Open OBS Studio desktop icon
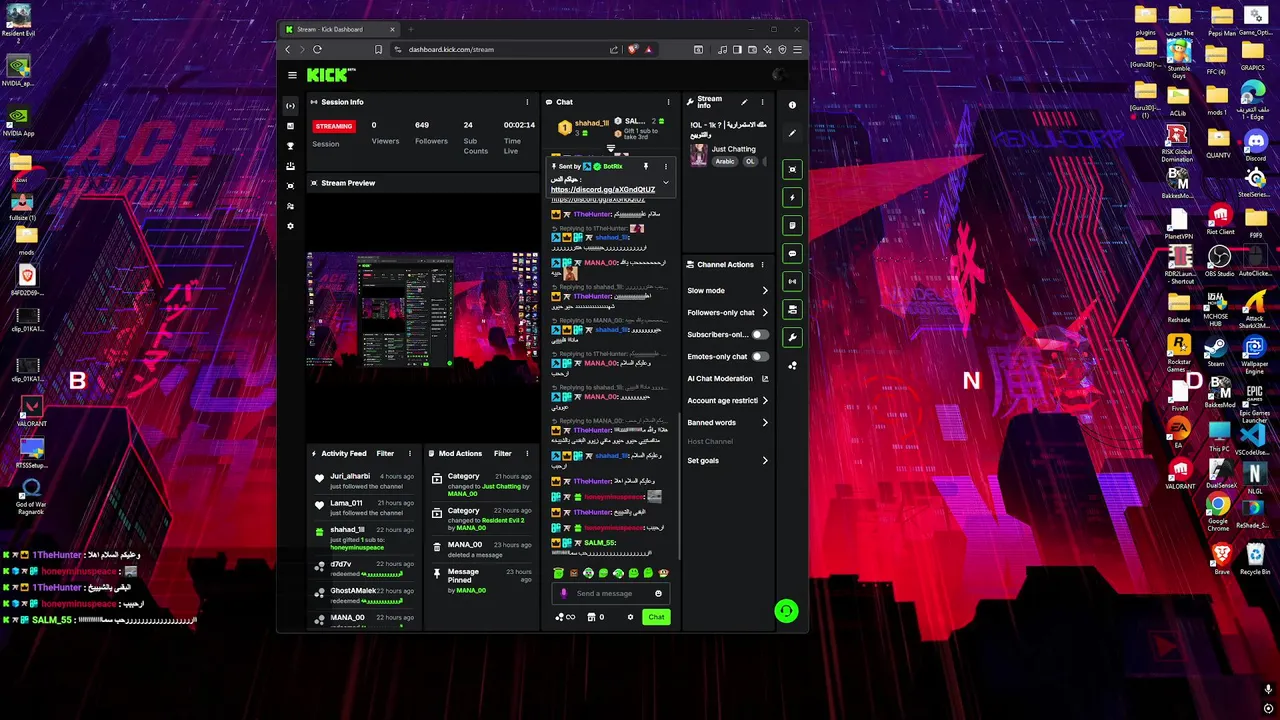 pyautogui.click(x=1219, y=262)
